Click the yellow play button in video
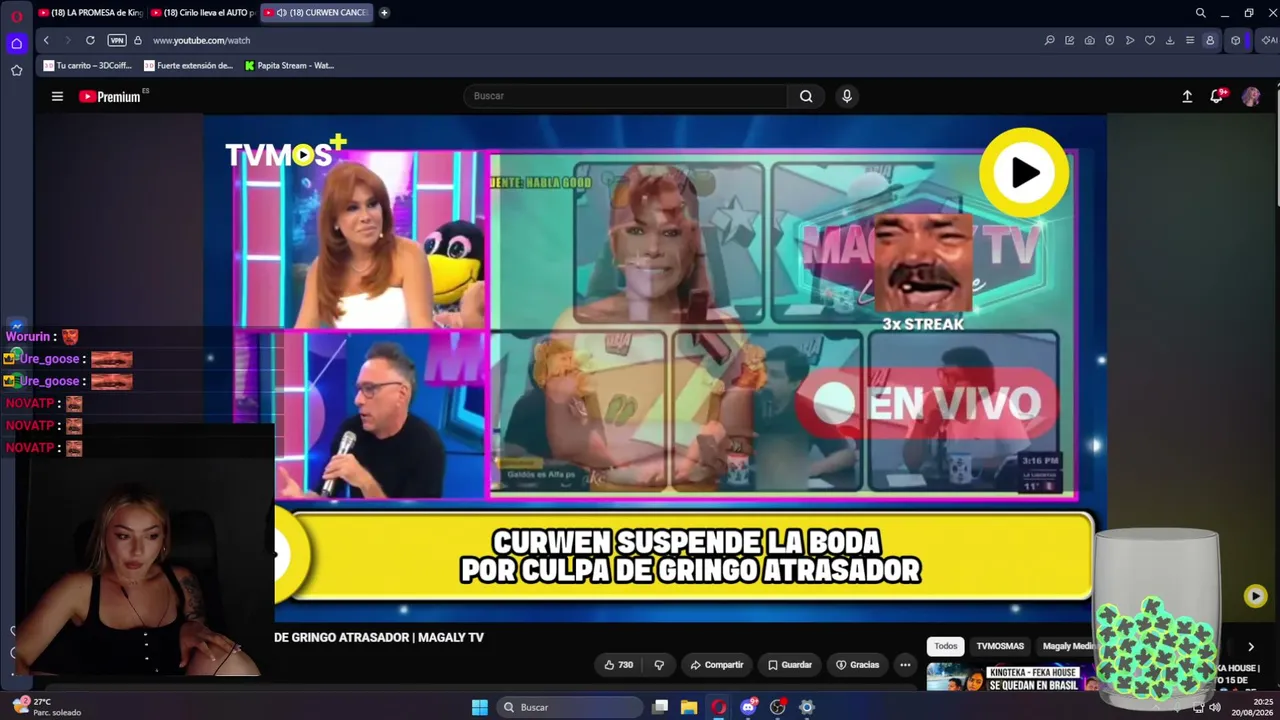 pyautogui.click(x=1024, y=173)
